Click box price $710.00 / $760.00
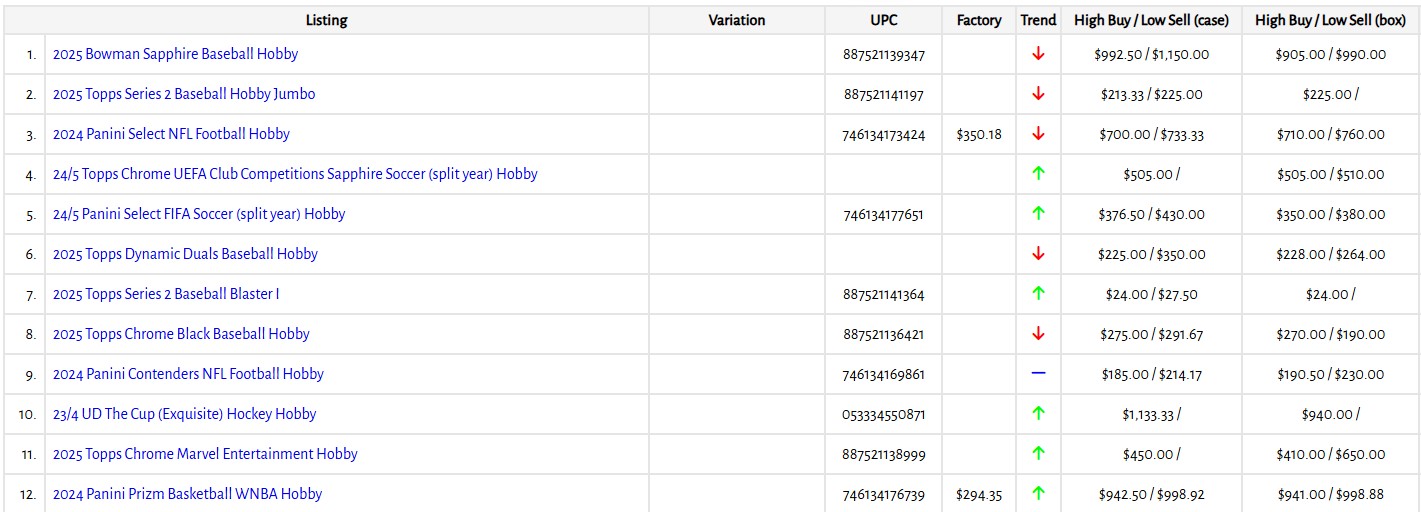1421x512 pixels. click(1331, 135)
